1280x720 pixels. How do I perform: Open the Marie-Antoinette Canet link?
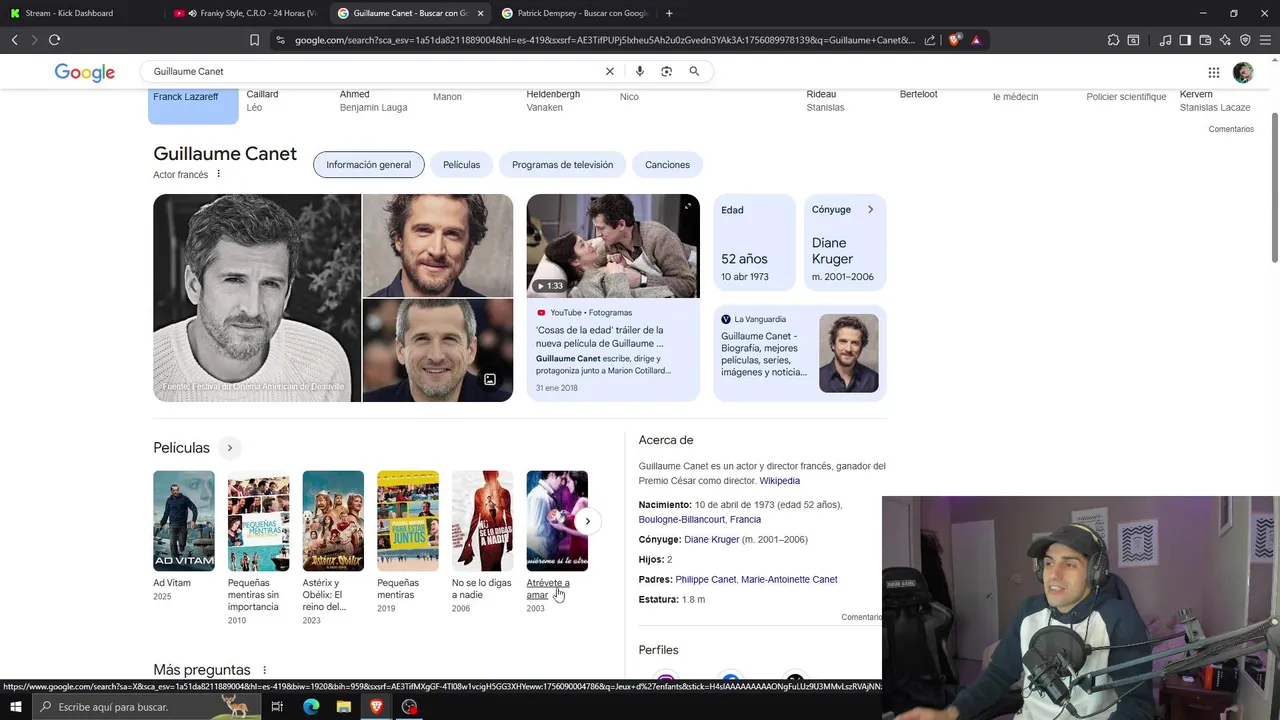[x=789, y=580]
